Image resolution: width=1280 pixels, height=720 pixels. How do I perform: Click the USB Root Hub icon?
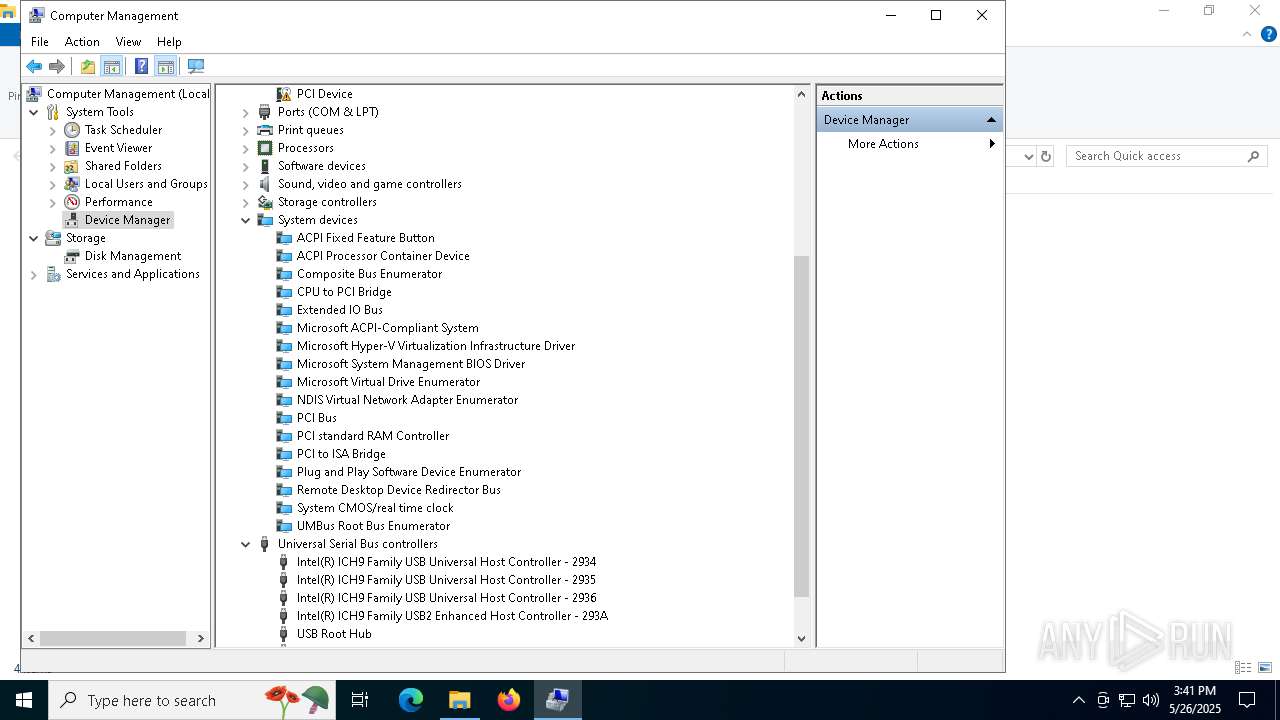point(284,634)
